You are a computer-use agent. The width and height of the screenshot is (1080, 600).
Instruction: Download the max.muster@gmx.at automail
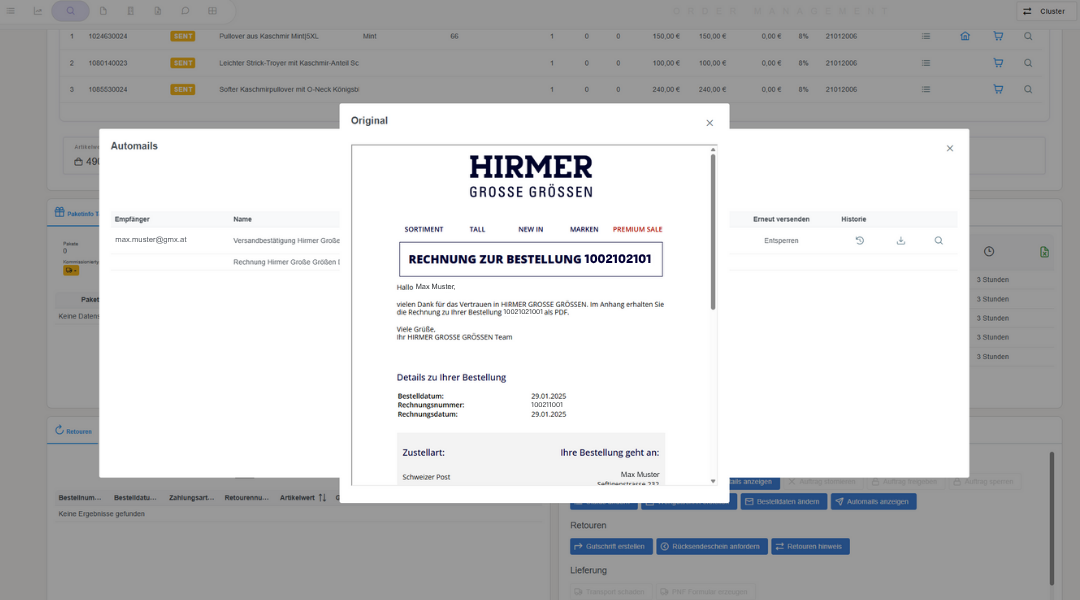[x=900, y=240]
